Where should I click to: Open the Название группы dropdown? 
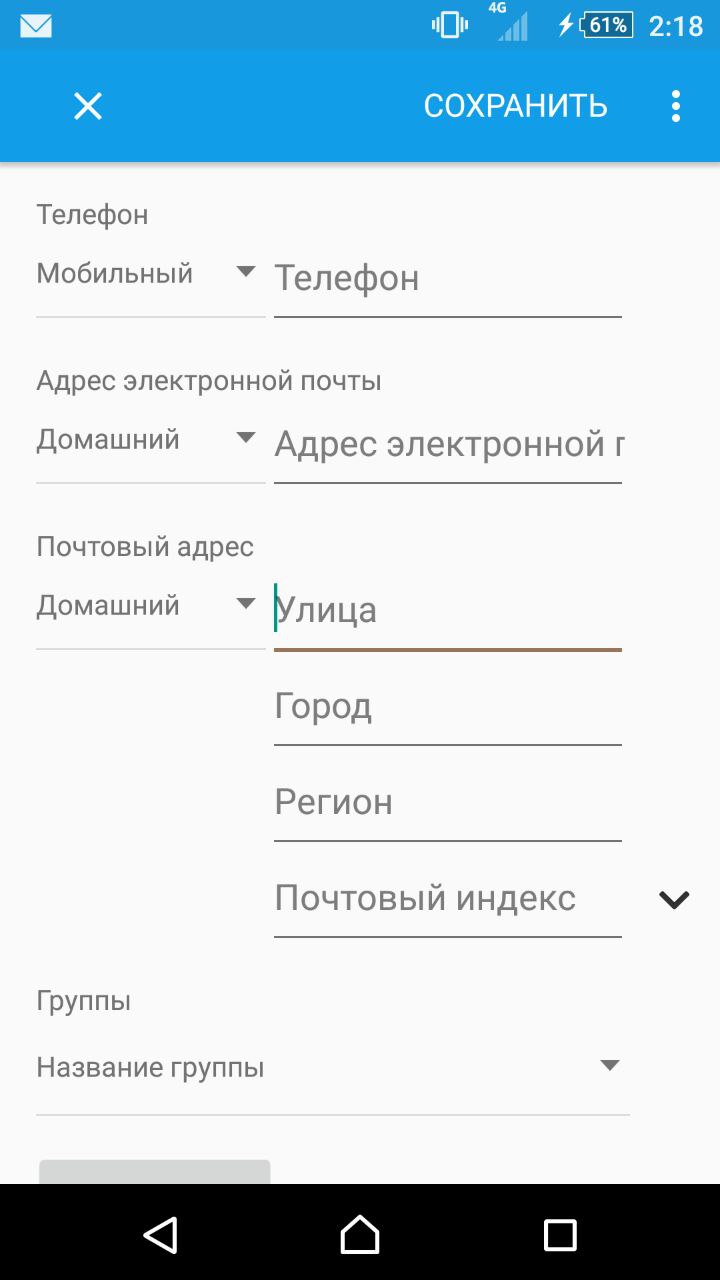click(332, 1068)
